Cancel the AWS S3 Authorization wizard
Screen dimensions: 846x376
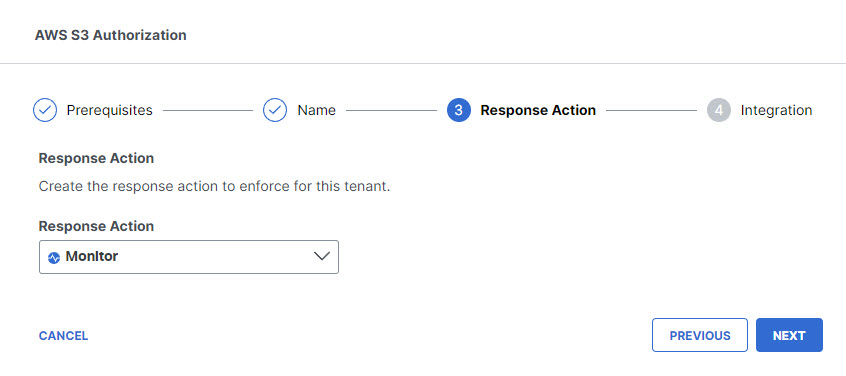[x=63, y=336]
